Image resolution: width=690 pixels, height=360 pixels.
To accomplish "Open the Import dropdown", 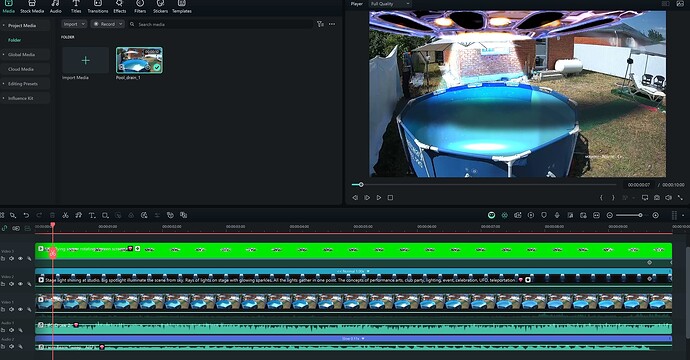I will click(74, 24).
